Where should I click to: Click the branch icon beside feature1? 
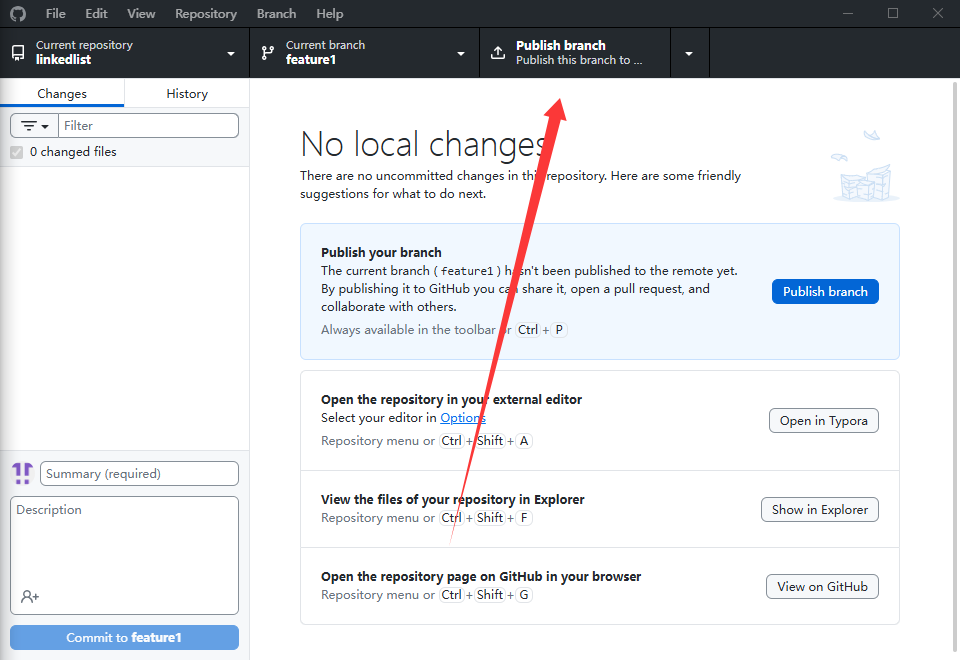(x=268, y=53)
